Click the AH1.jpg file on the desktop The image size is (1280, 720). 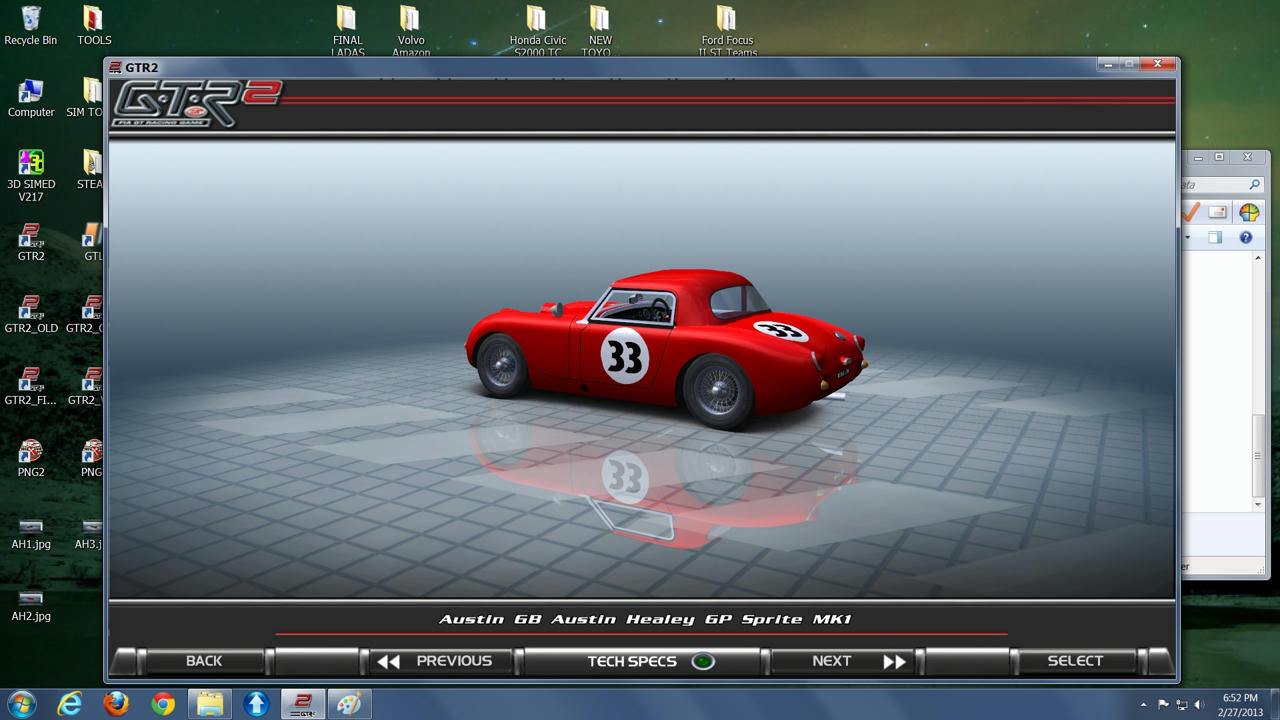tap(31, 532)
